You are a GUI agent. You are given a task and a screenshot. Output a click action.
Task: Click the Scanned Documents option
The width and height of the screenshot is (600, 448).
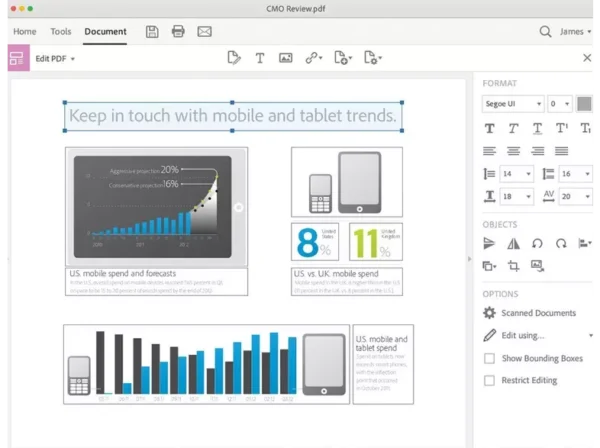point(538,313)
